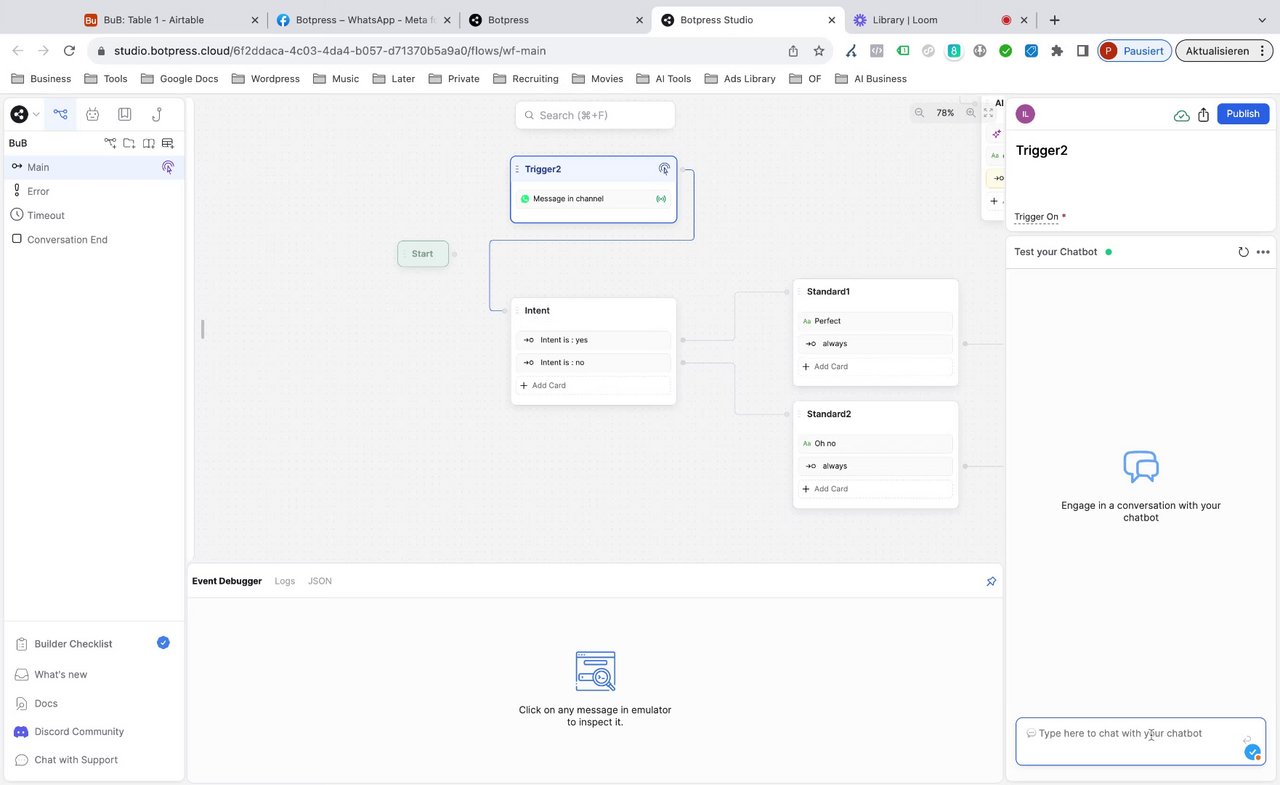Pin the bottom debugger panel

pyautogui.click(x=991, y=581)
